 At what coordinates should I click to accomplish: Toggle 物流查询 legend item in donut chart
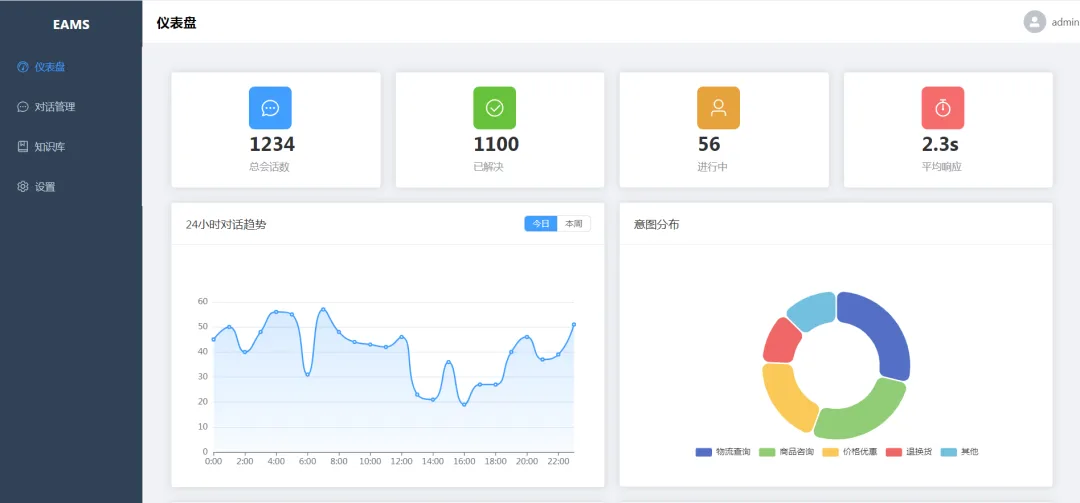tap(723, 452)
